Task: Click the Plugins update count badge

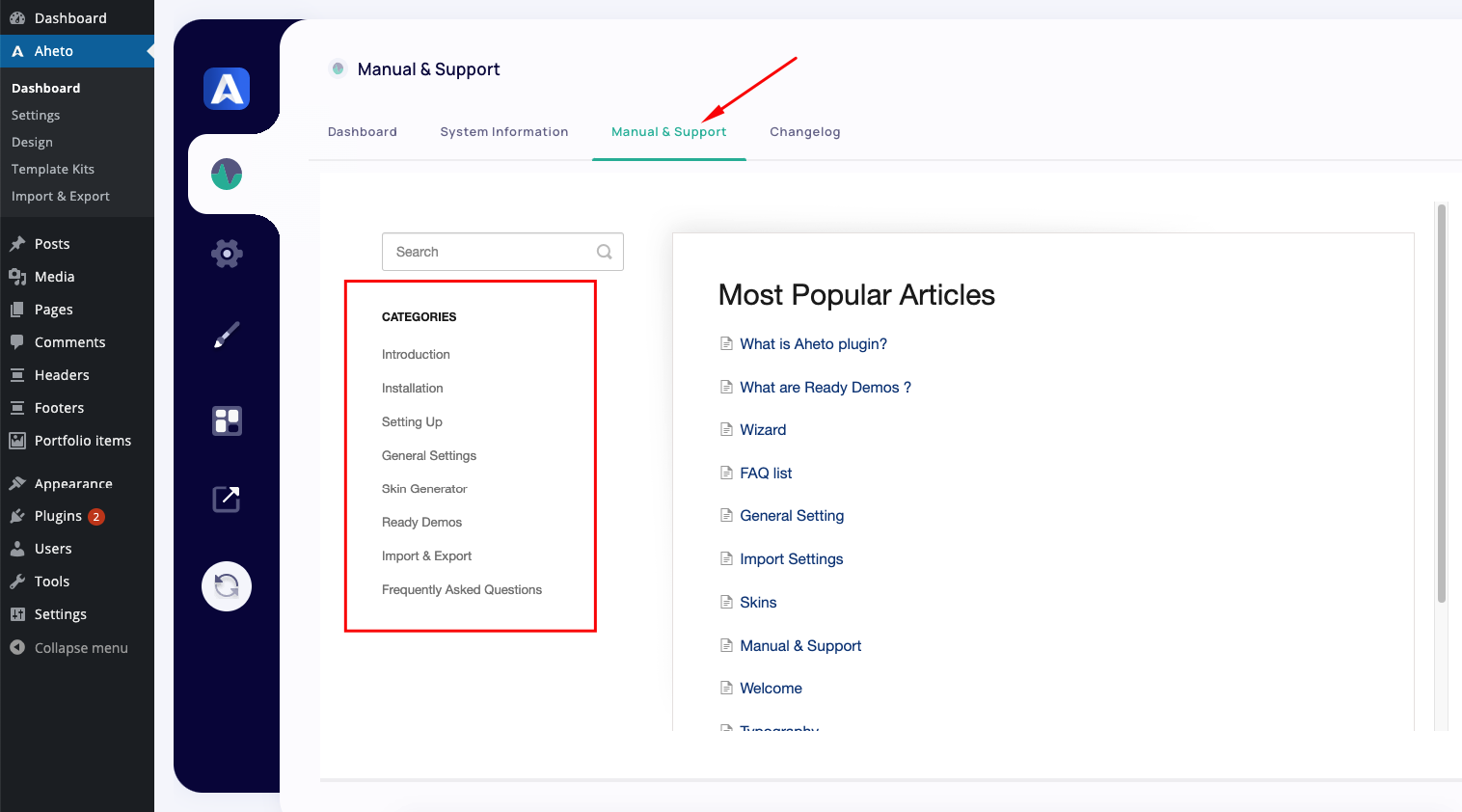Action: pyautogui.click(x=96, y=517)
